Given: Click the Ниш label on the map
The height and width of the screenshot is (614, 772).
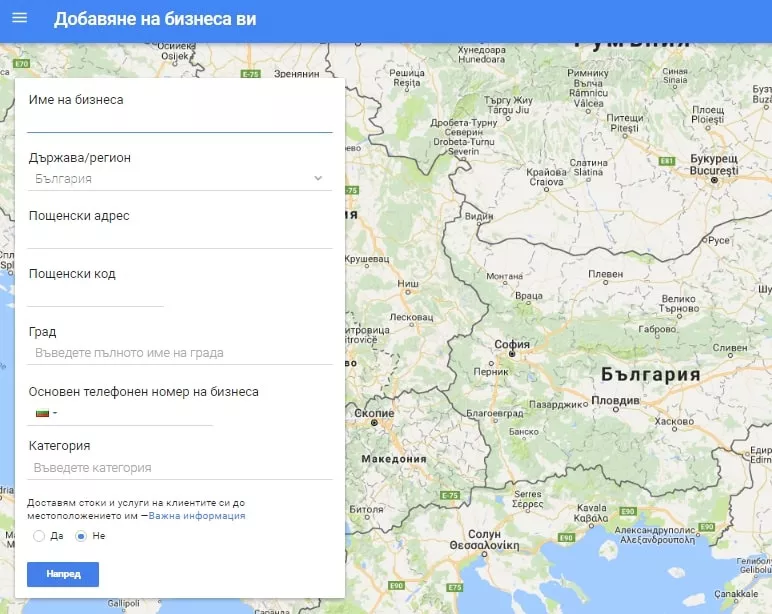Looking at the screenshot, I should pyautogui.click(x=408, y=283).
